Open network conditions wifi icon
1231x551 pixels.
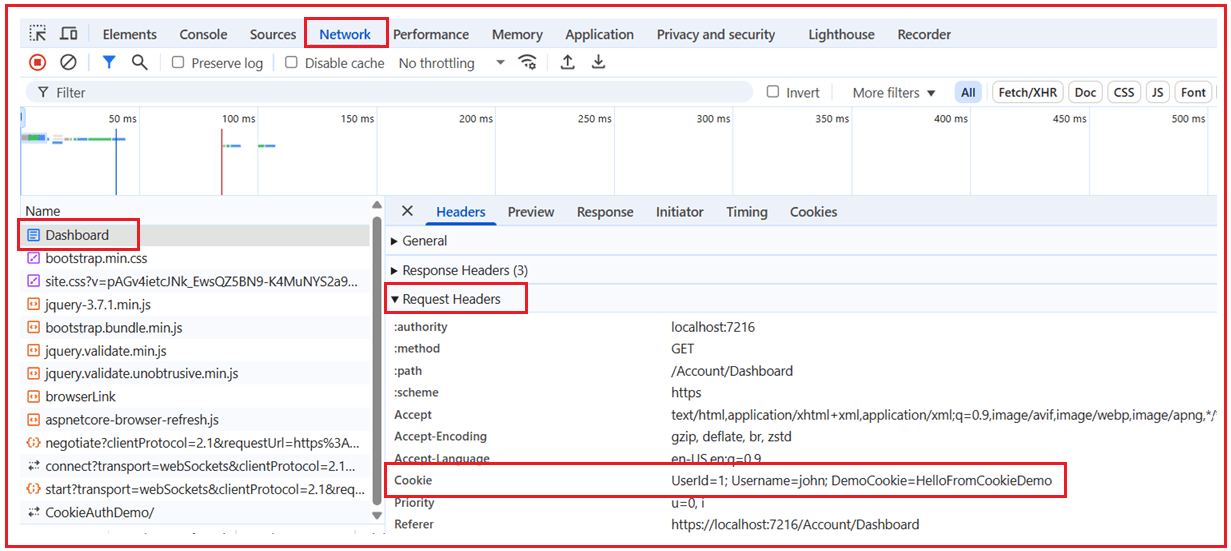pos(527,62)
